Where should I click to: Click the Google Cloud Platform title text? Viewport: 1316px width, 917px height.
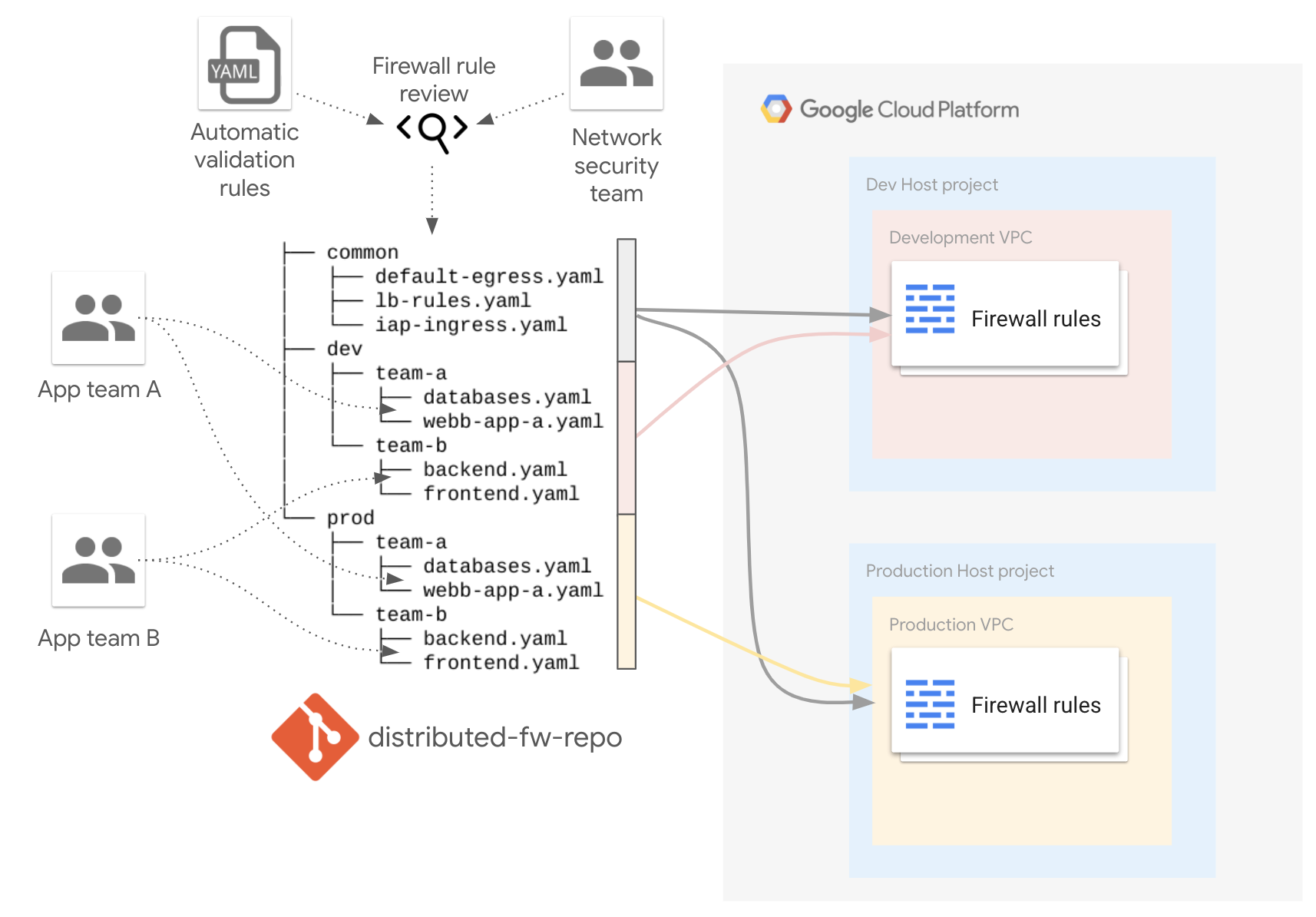pyautogui.click(x=910, y=110)
